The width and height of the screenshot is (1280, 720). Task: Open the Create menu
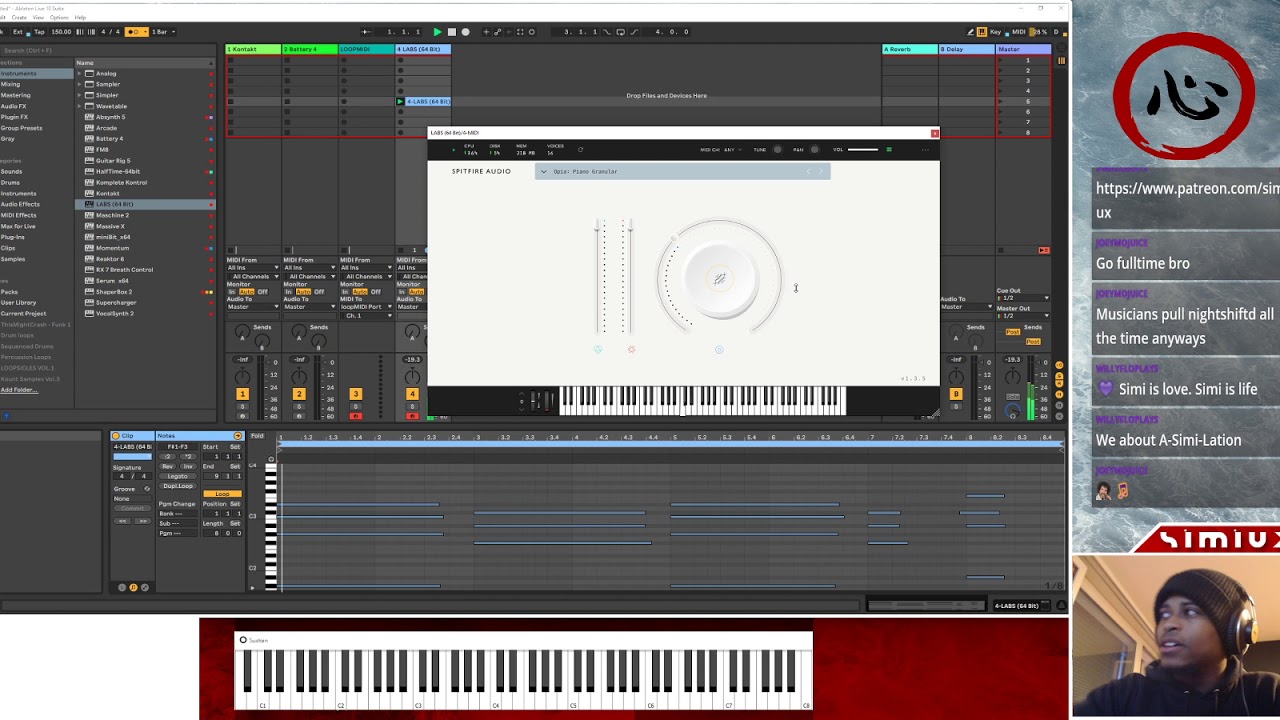click(19, 17)
